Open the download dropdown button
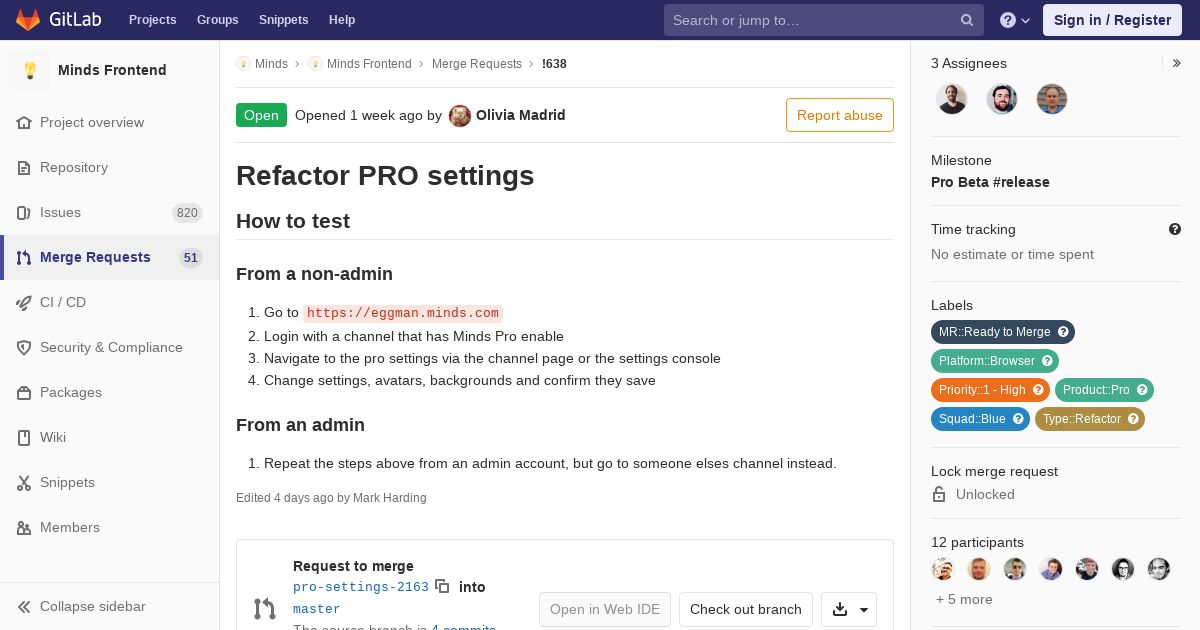1200x630 pixels. click(x=849, y=609)
